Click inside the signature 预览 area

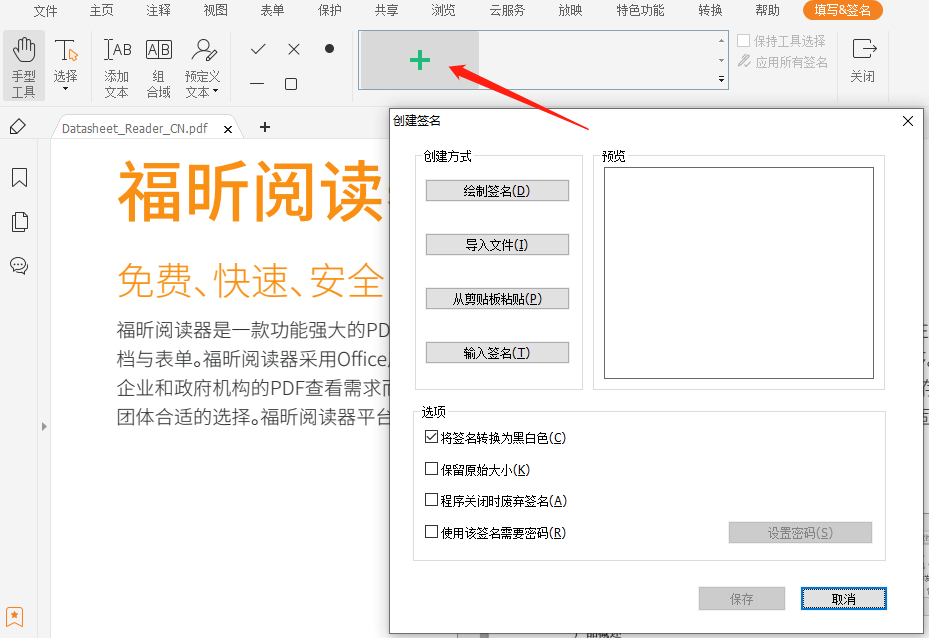pyautogui.click(x=738, y=273)
